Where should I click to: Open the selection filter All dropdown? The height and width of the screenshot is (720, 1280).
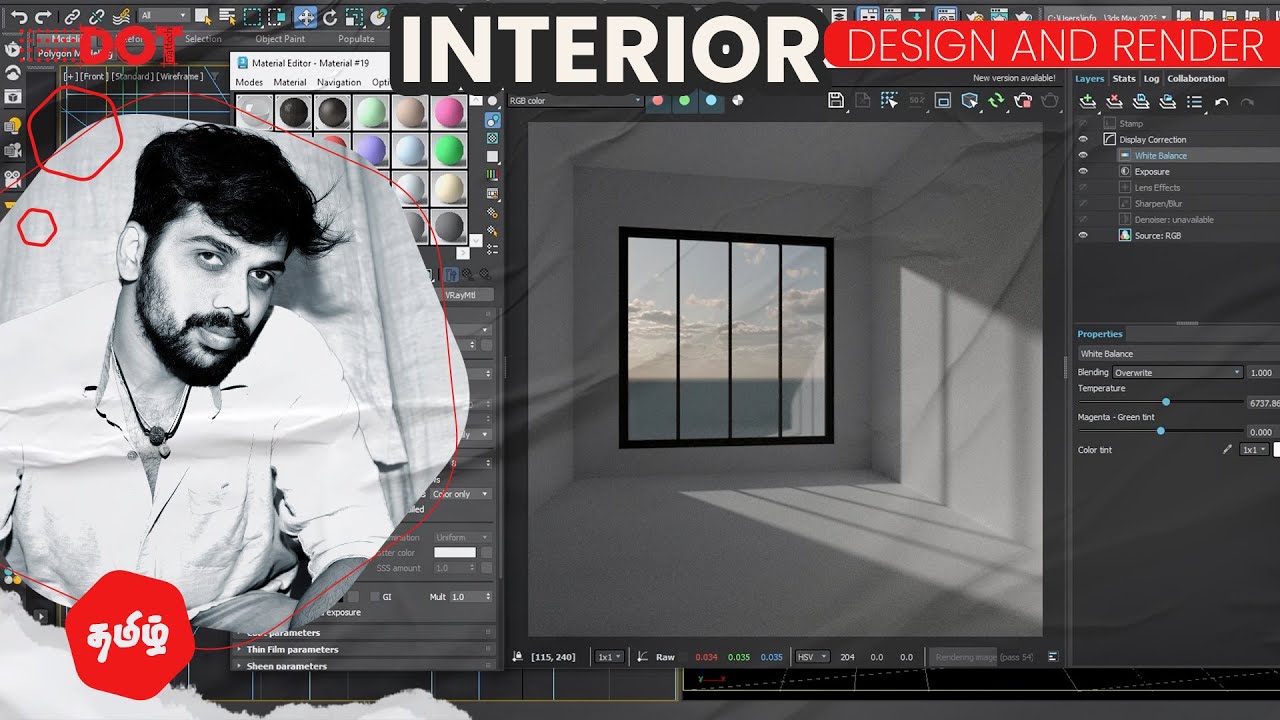pyautogui.click(x=164, y=16)
